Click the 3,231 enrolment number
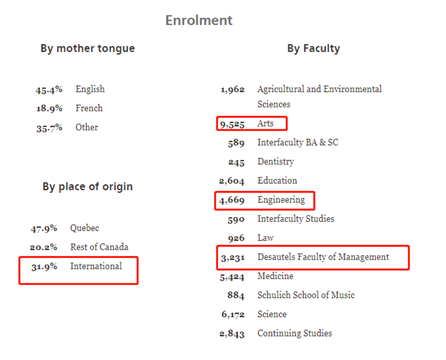The height and width of the screenshot is (360, 446). [x=233, y=258]
